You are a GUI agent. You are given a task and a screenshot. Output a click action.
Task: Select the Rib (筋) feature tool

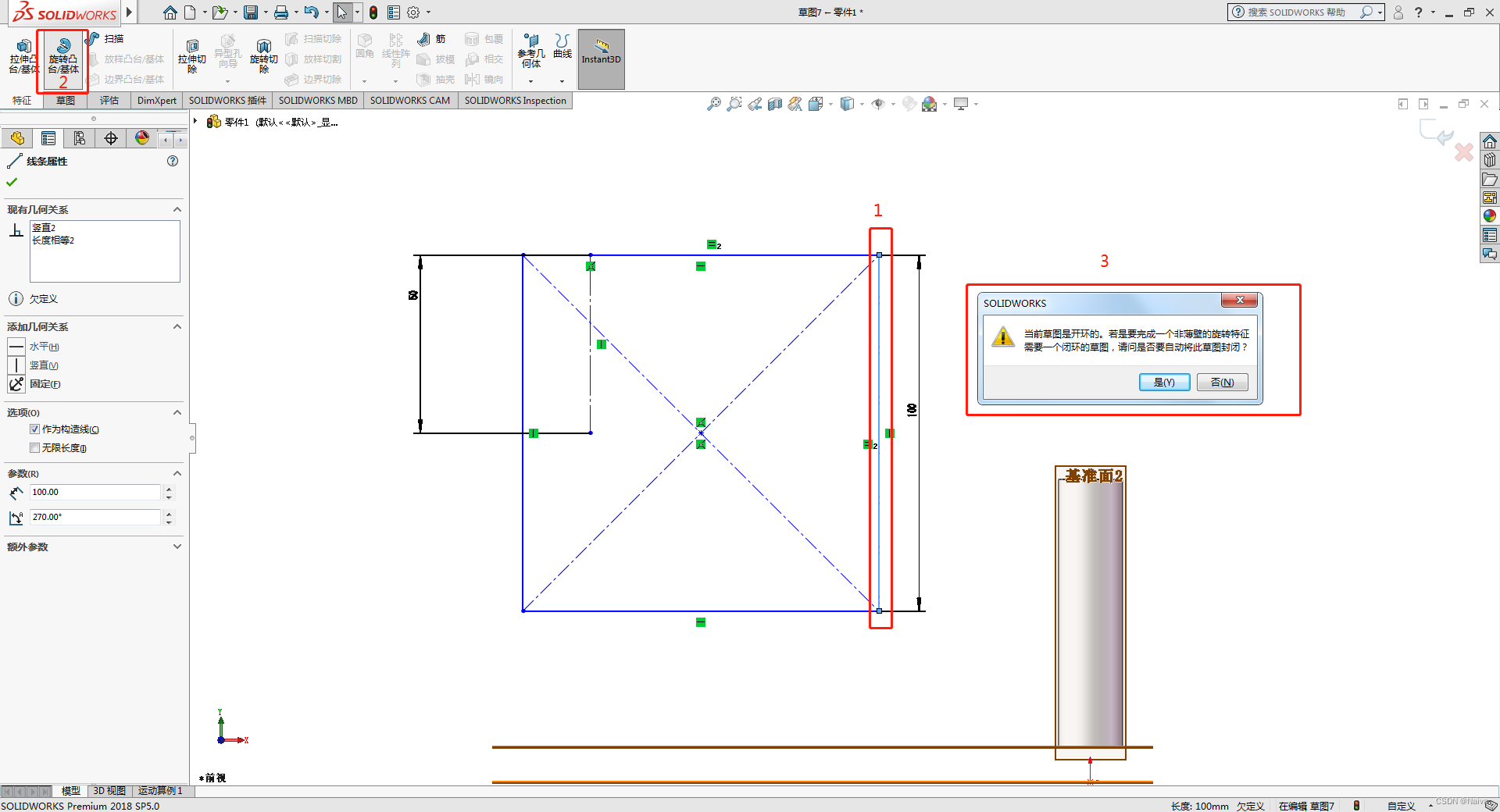(x=431, y=38)
